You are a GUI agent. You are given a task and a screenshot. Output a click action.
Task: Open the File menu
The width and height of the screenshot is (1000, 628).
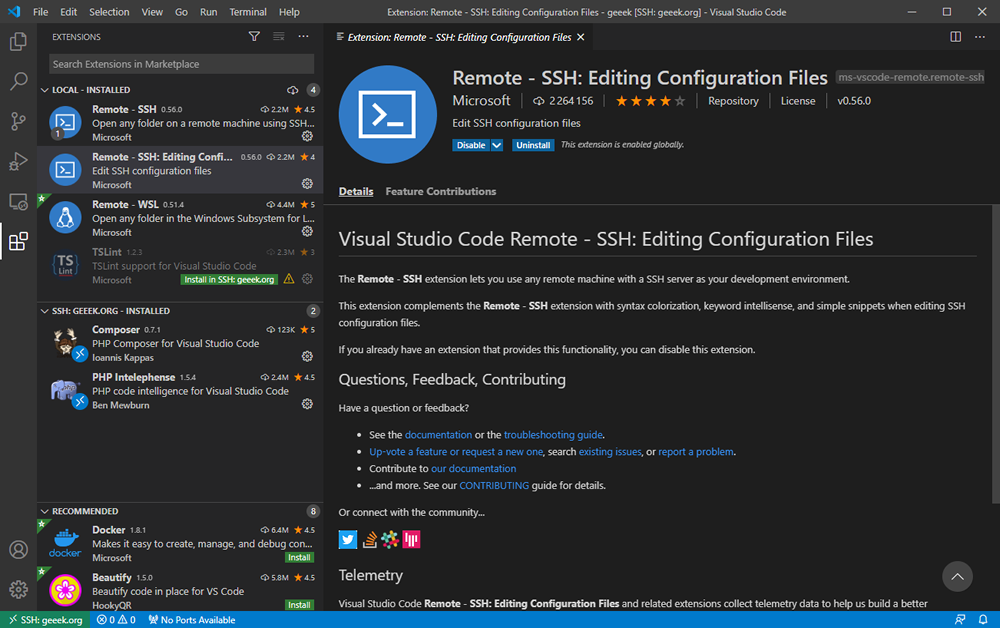pyautogui.click(x=40, y=11)
